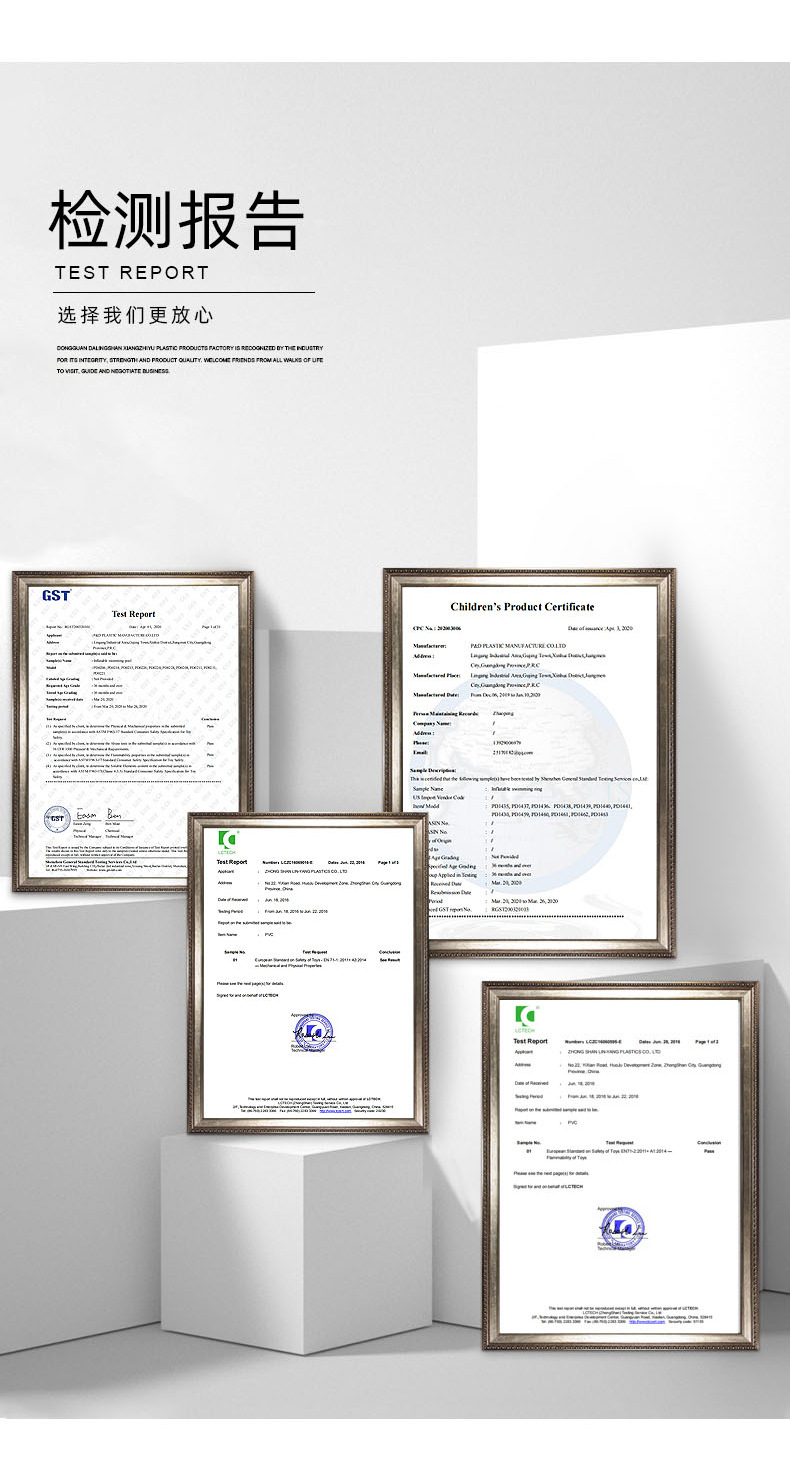Click the "Test Report" title on the GST certificate
This screenshot has width=790, height=1477.
(133, 614)
